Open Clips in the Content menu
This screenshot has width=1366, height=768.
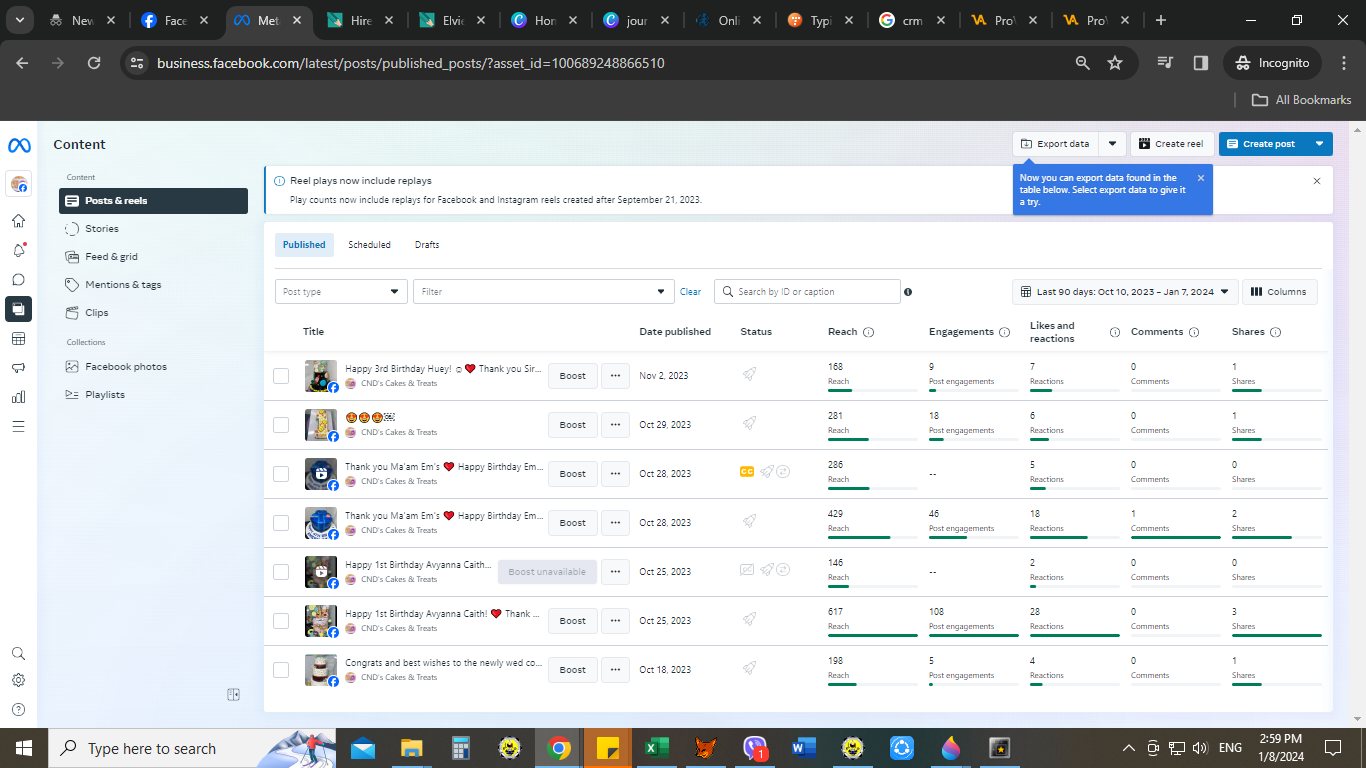click(153, 313)
